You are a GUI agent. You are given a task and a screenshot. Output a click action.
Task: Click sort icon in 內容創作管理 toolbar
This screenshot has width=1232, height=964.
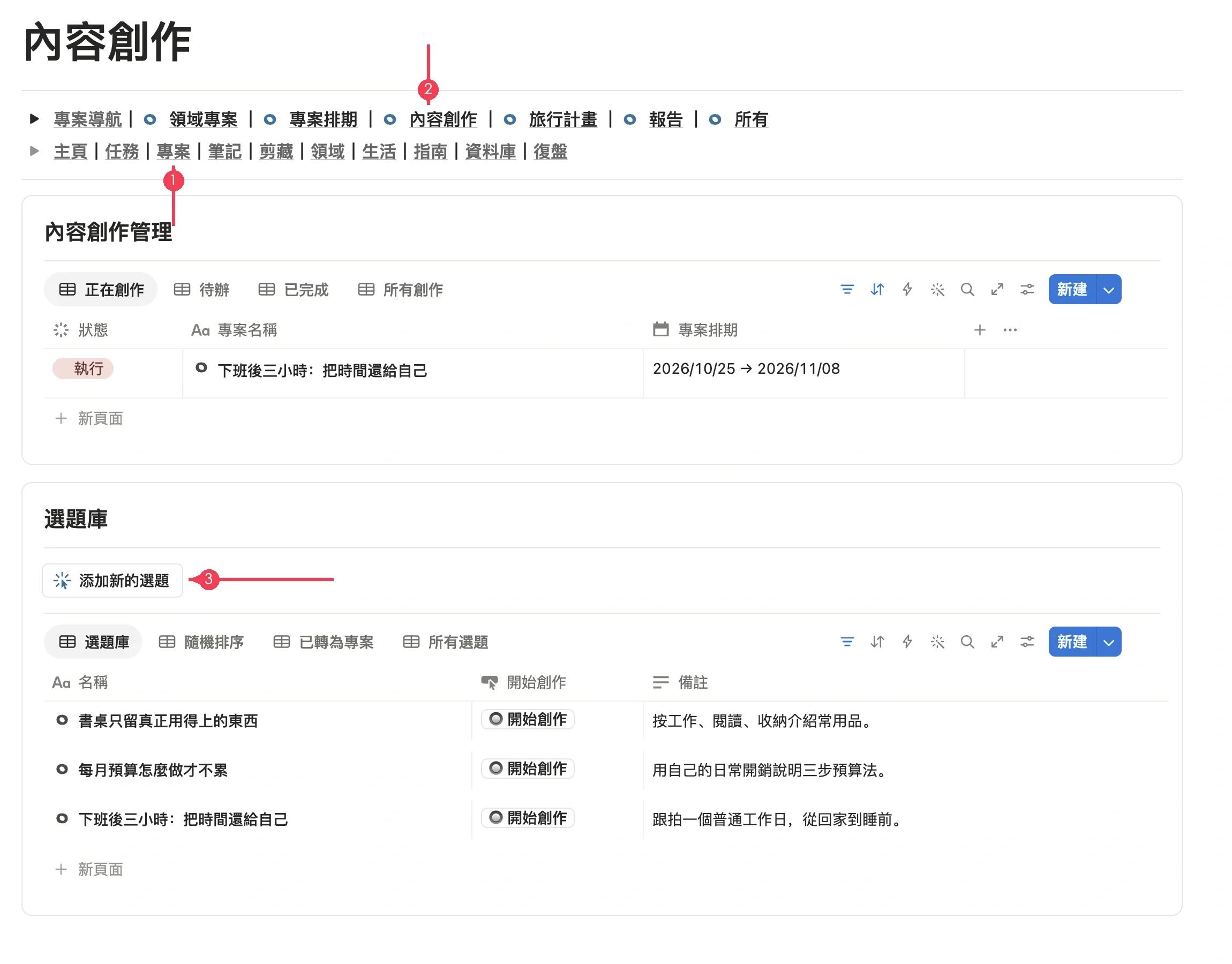coord(877,290)
